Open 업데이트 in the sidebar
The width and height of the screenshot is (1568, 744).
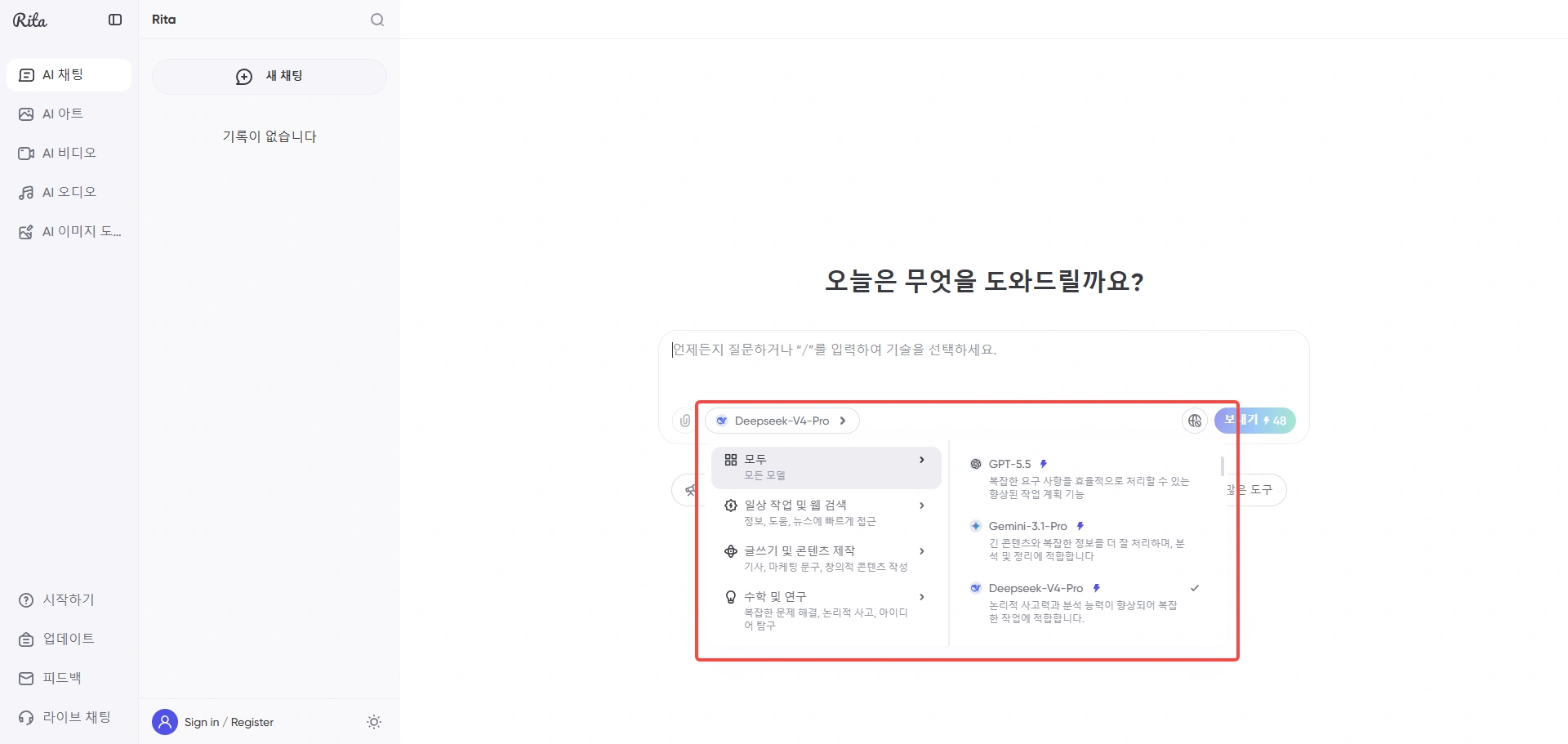[x=69, y=639]
